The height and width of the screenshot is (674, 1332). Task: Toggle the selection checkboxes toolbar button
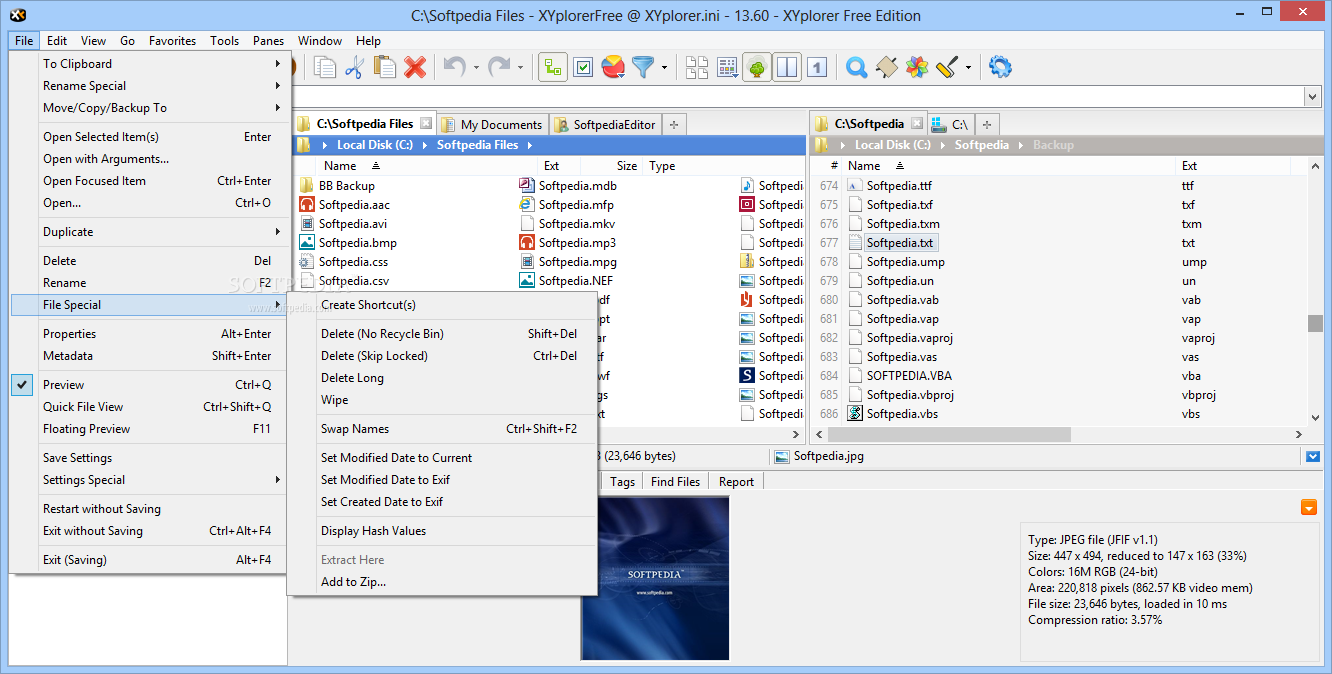(583, 67)
